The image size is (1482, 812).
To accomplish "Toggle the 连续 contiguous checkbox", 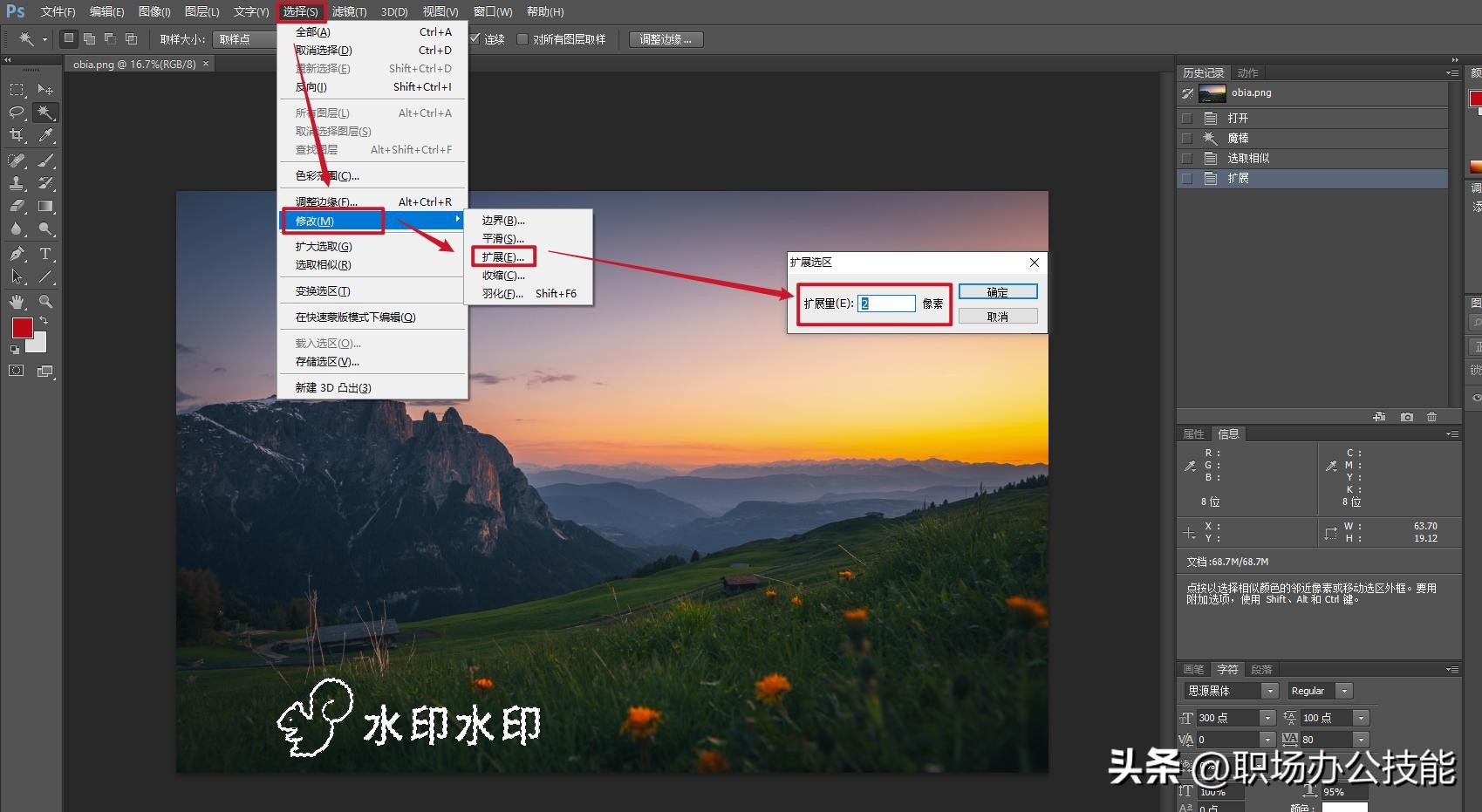I will [x=475, y=39].
